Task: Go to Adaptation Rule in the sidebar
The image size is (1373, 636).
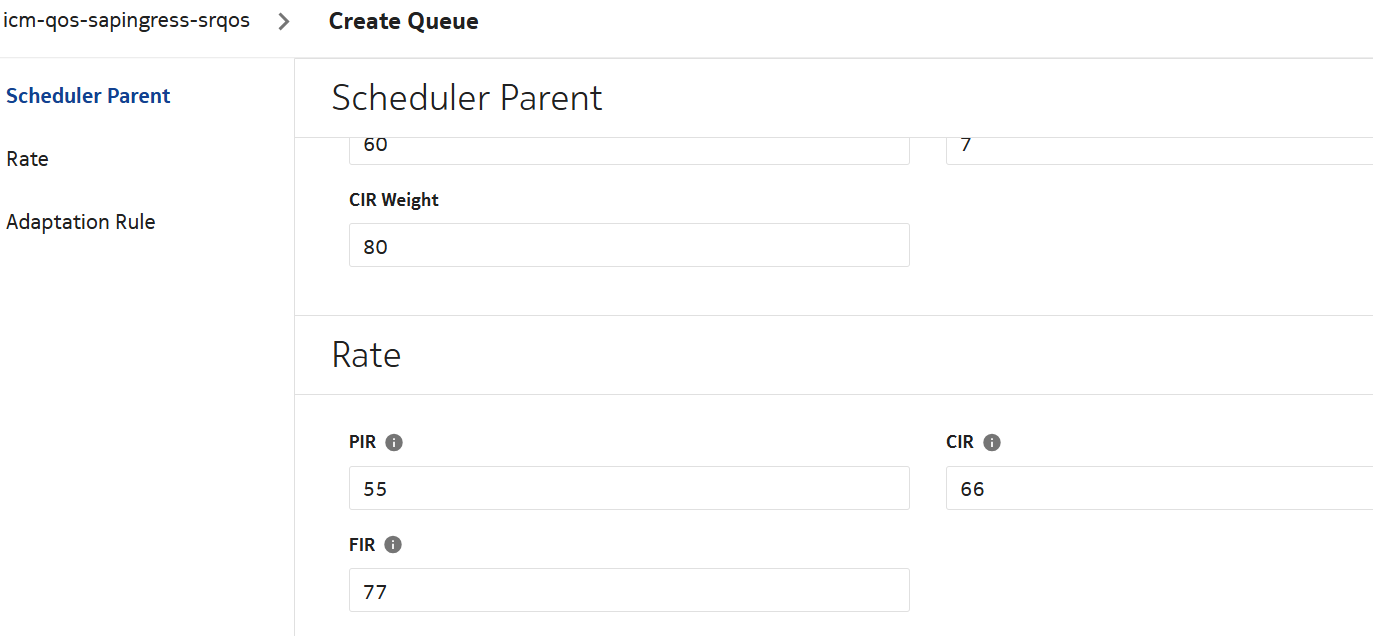Action: coord(80,222)
